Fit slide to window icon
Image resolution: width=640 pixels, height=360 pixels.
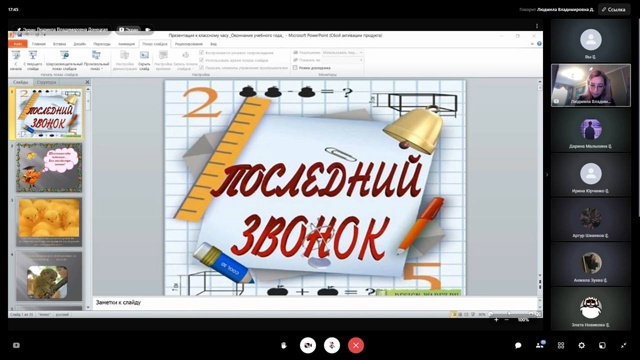[538, 314]
